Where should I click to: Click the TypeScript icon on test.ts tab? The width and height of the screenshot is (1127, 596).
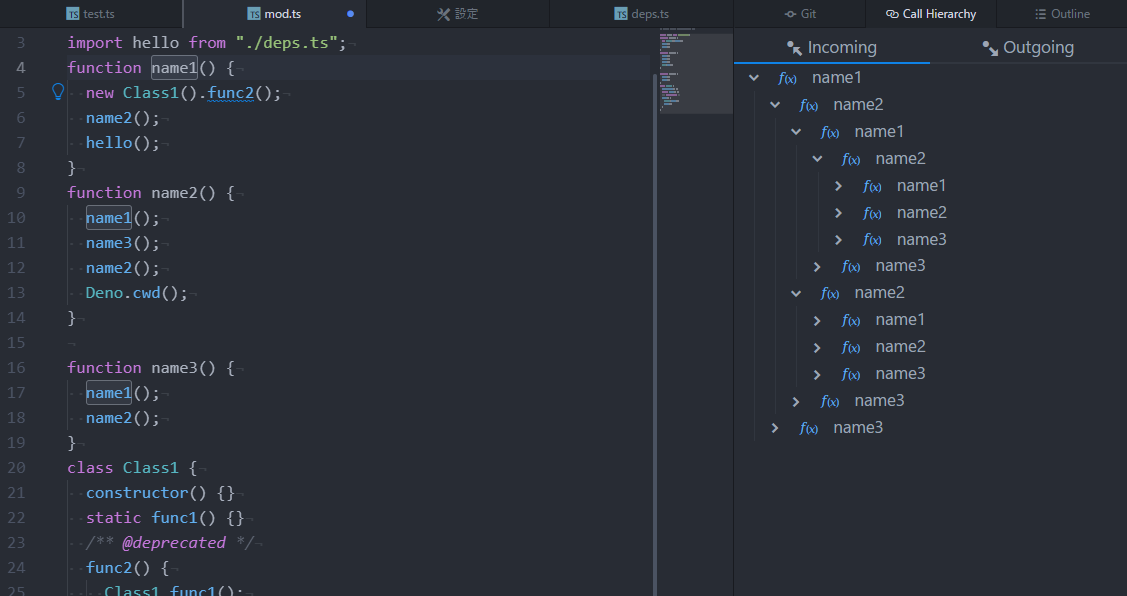[73, 14]
